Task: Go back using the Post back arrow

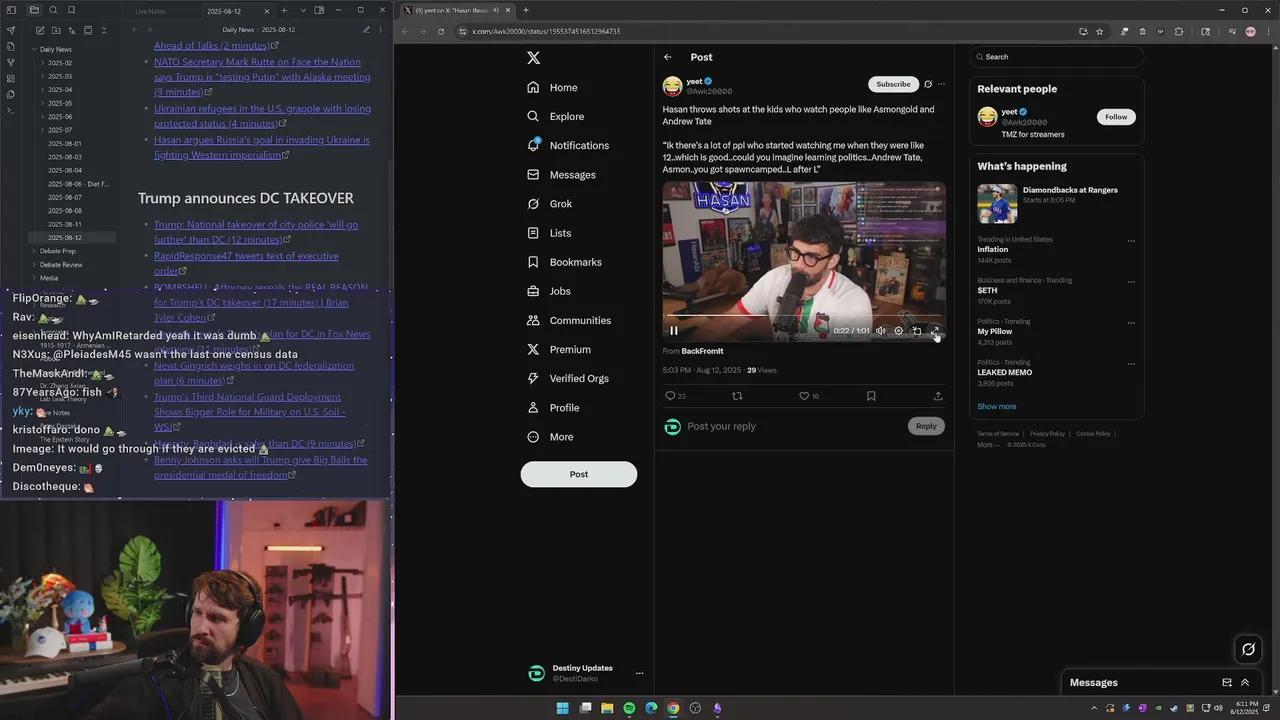Action: coord(668,57)
